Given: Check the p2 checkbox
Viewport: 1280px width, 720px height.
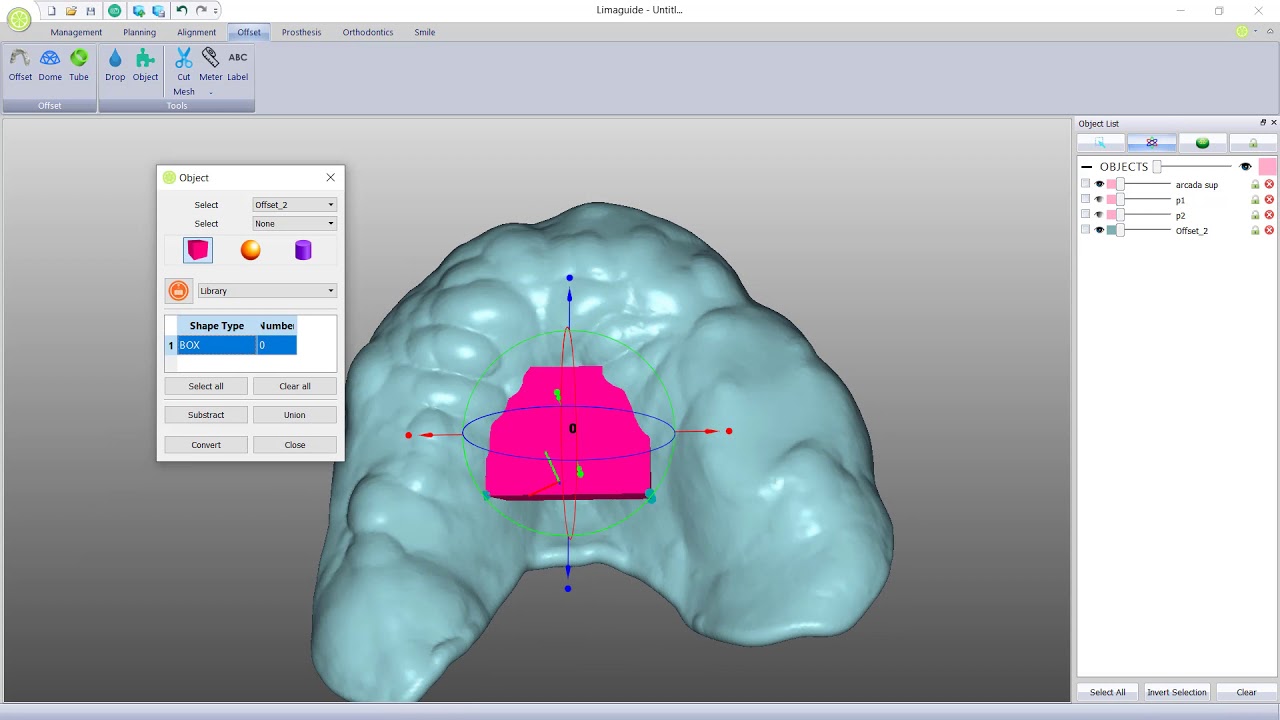Looking at the screenshot, I should [1086, 214].
